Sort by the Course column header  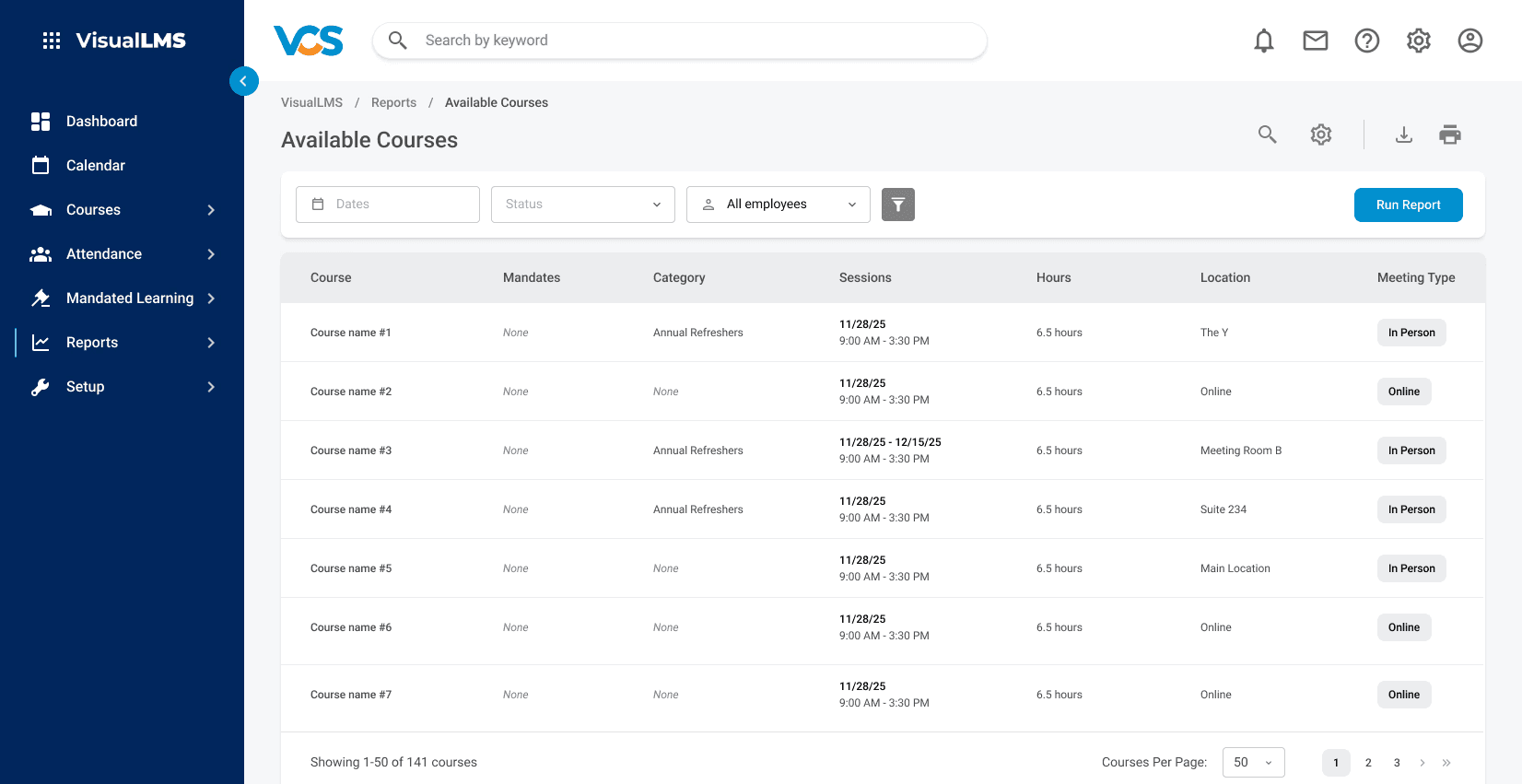[x=331, y=277]
